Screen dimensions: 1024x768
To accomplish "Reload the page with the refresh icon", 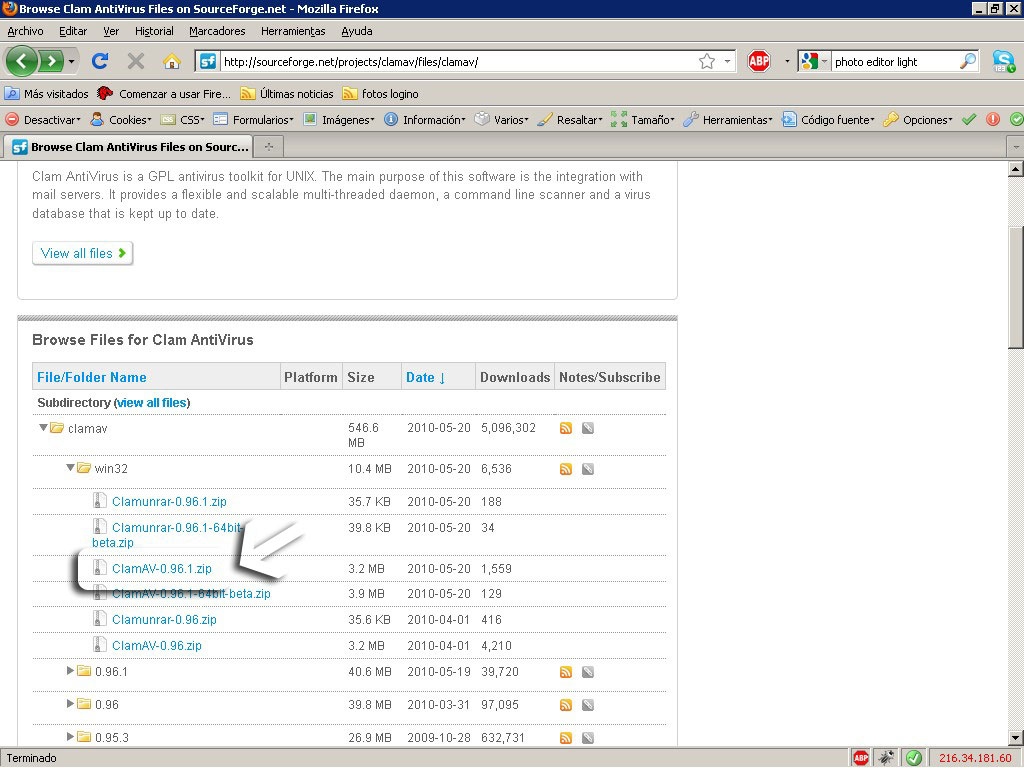I will 99,61.
